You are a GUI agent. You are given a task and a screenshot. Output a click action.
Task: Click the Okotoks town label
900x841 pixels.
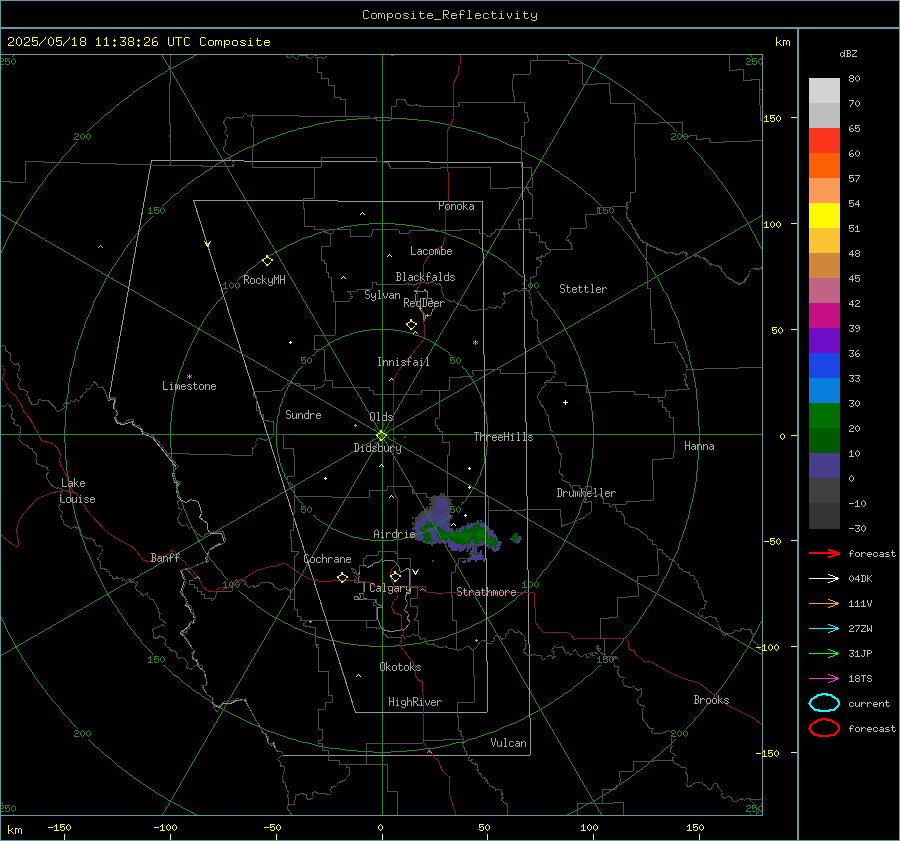(400, 667)
